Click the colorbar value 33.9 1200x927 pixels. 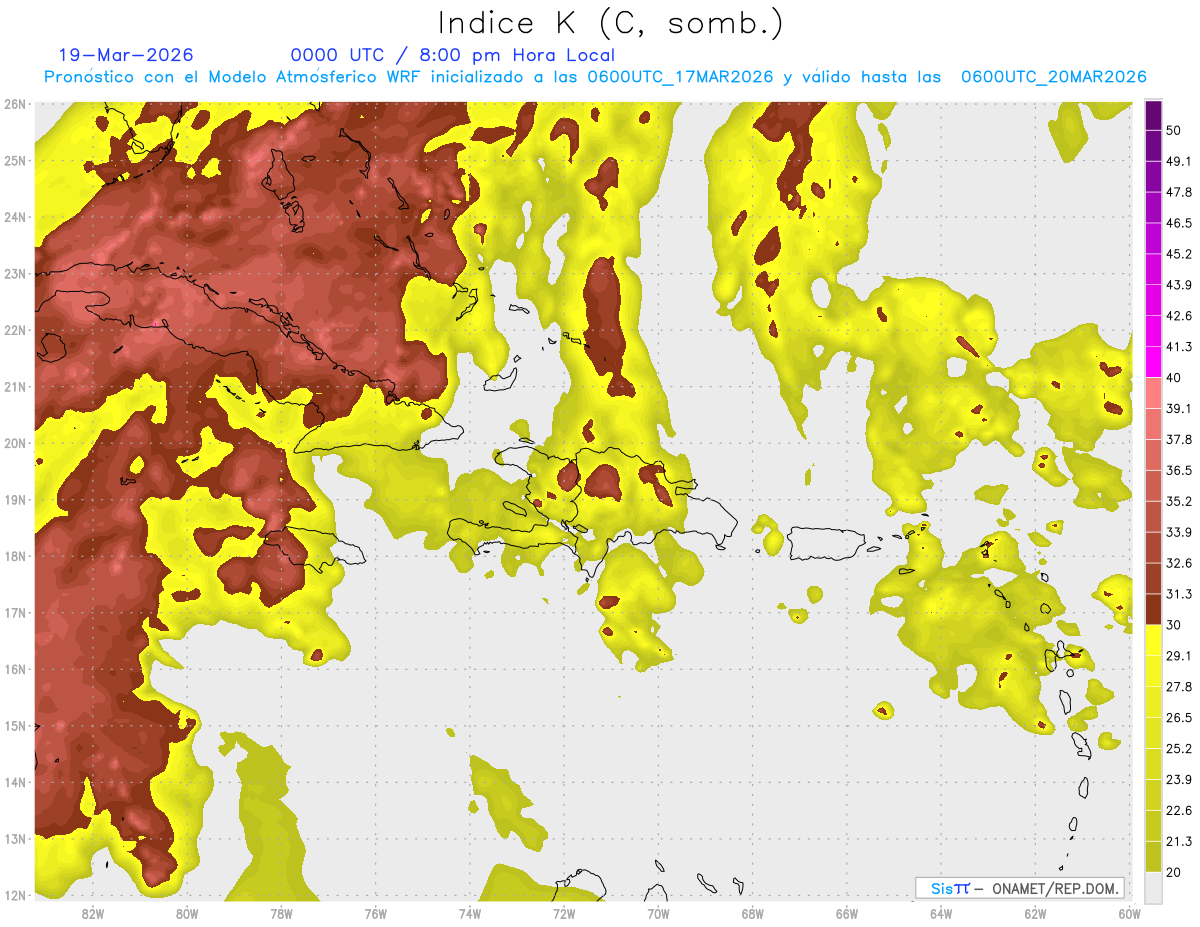1179,532
